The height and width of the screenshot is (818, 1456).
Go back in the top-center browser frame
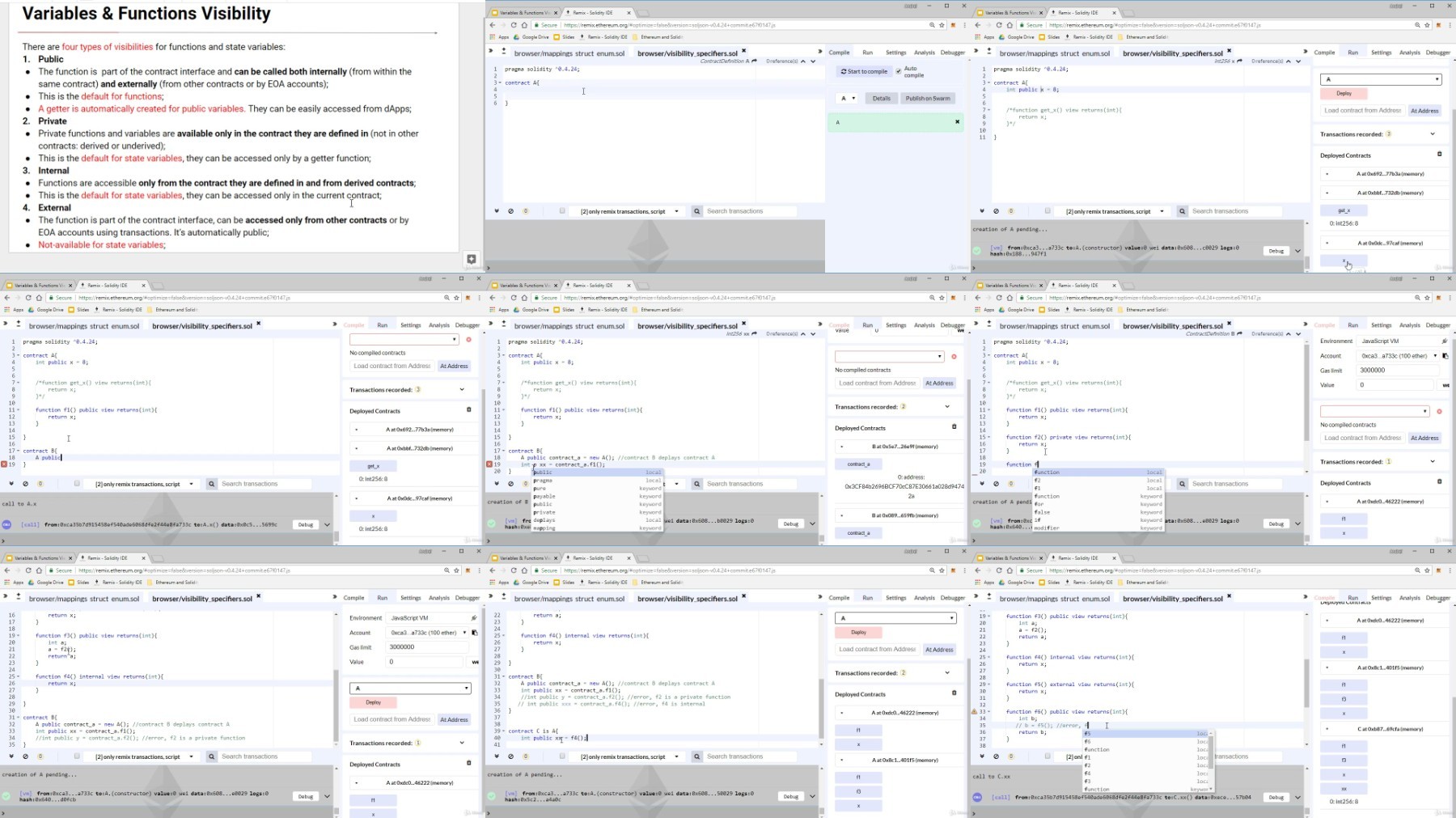pyautogui.click(x=493, y=25)
